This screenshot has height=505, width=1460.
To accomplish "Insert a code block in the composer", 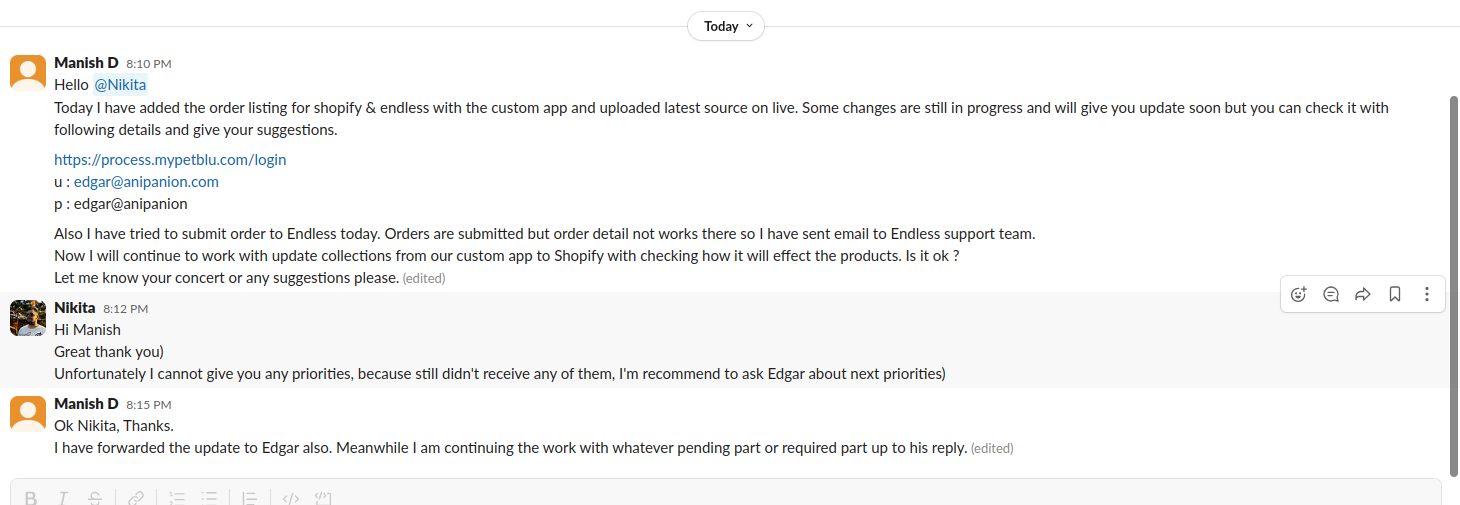I will (x=323, y=498).
